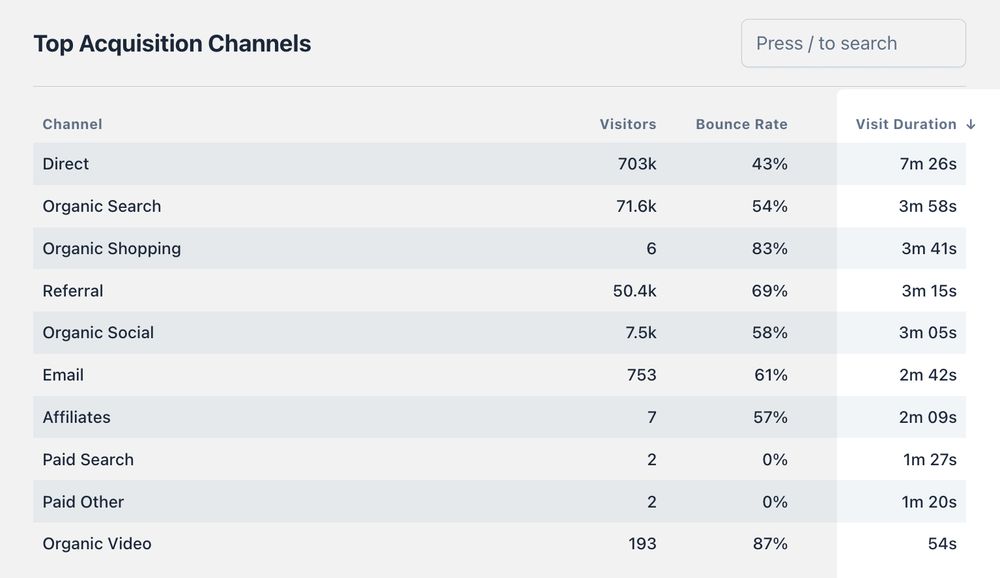Select the Organic Shopping channel

[111, 249]
